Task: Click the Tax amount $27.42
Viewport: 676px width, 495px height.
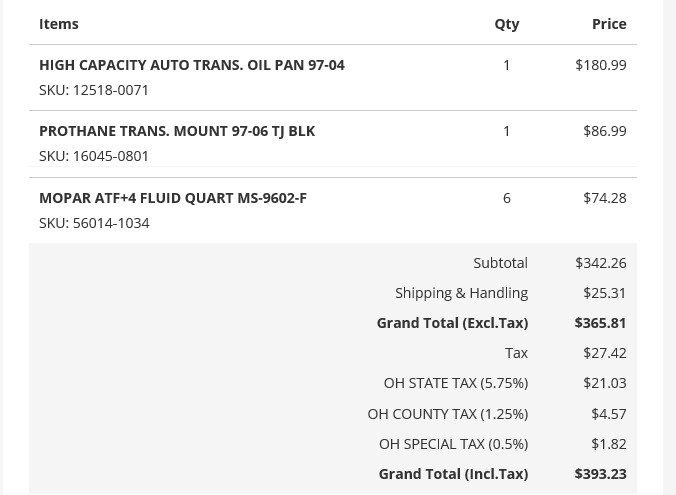Action: pos(604,353)
